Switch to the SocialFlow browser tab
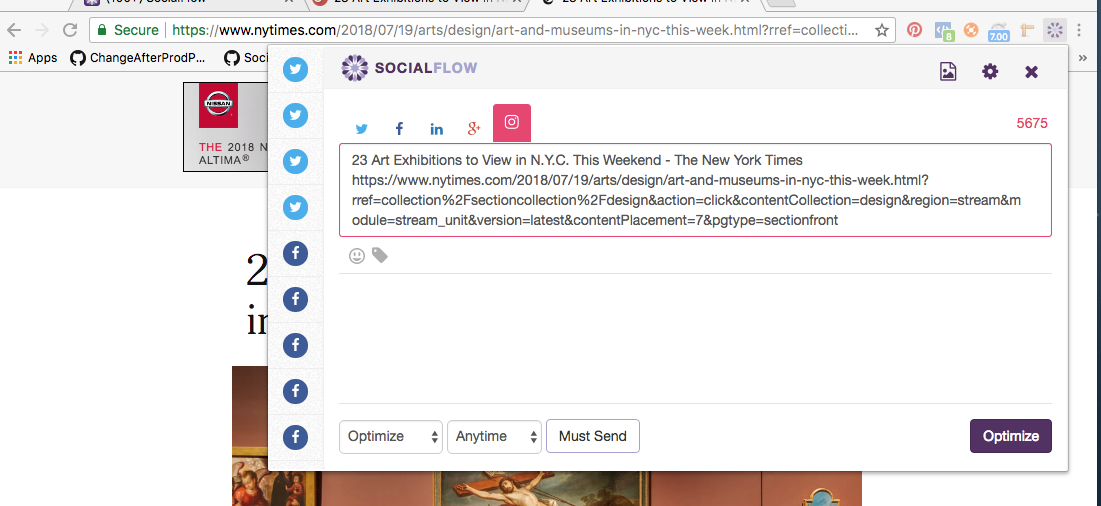 190,4
